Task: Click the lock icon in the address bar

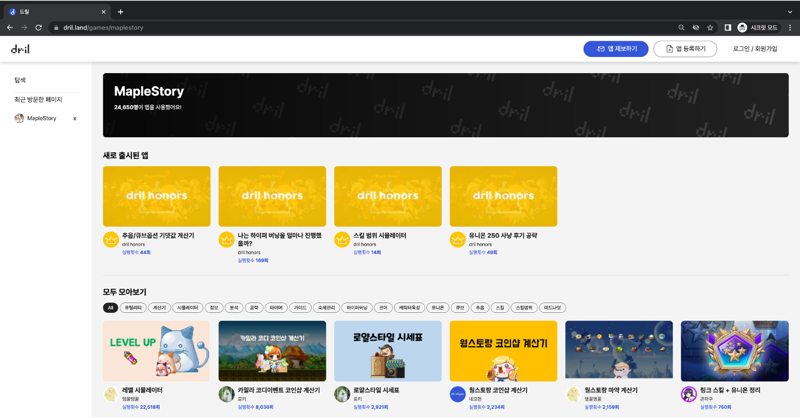Action: click(x=56, y=28)
